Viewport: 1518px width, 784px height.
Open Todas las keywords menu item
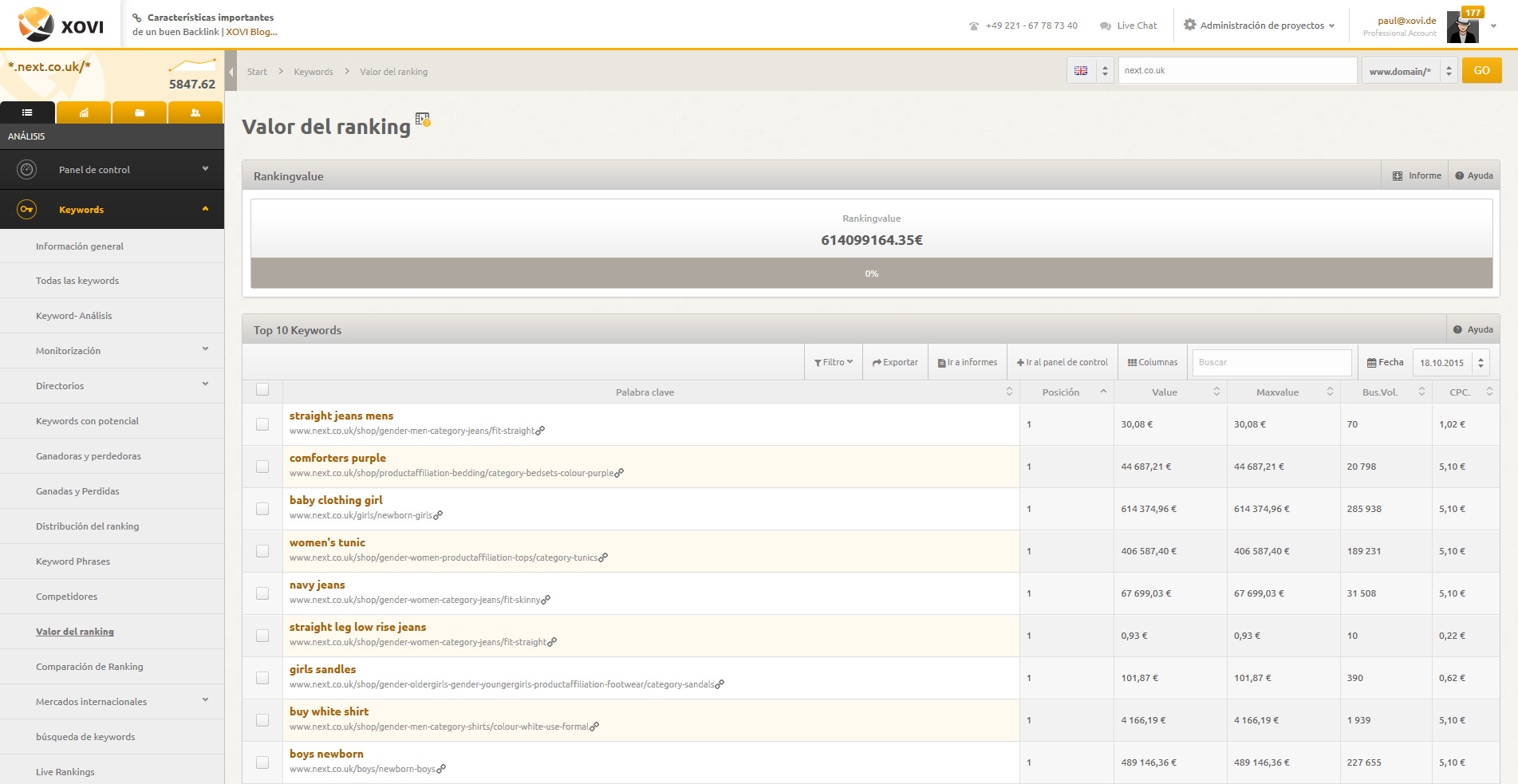77,281
